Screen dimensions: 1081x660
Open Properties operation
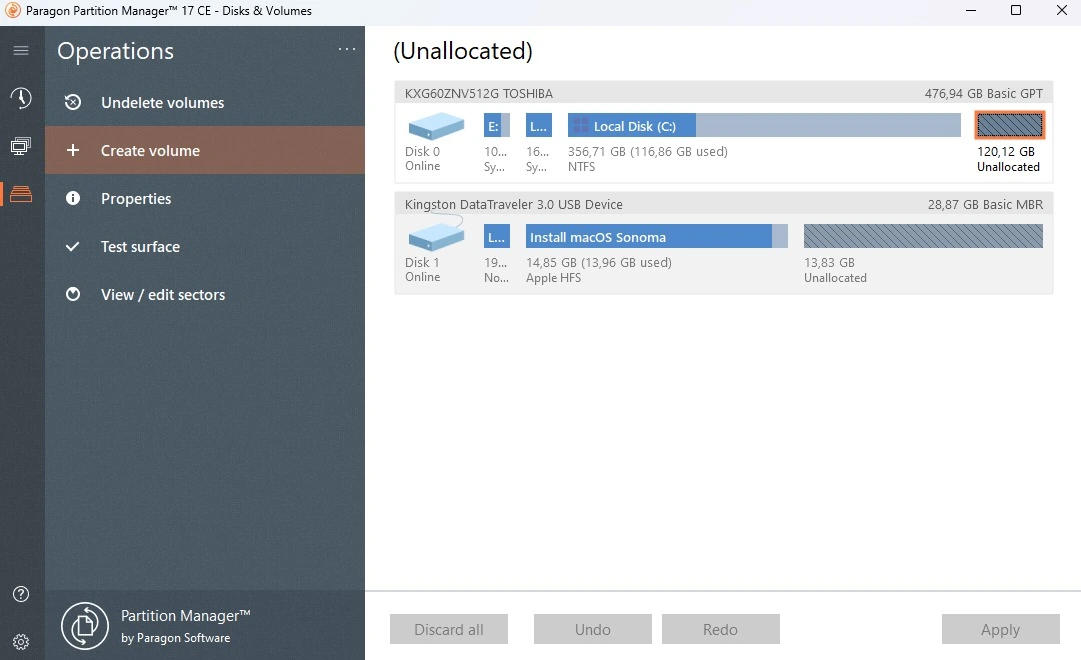click(205, 199)
